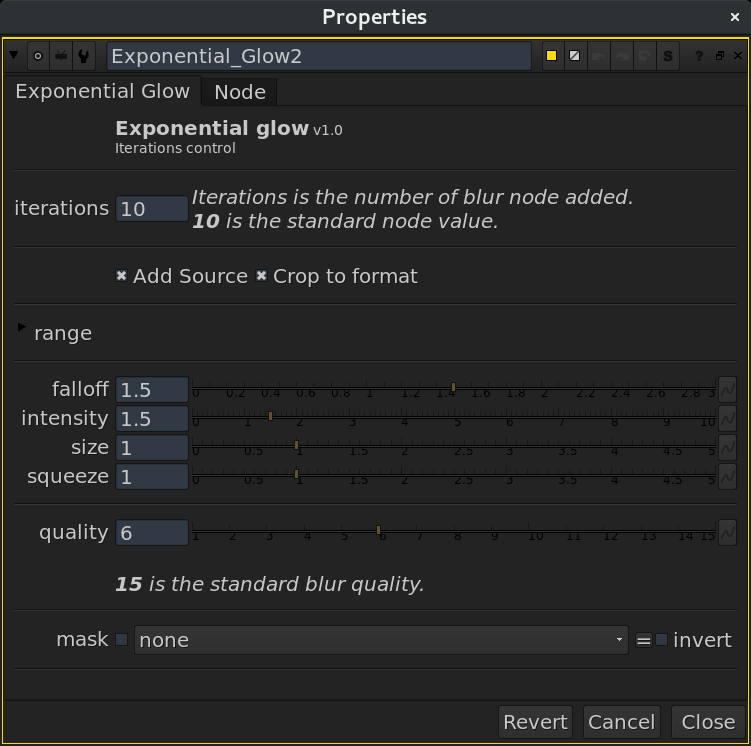Click the help question mark icon

(x=699, y=56)
